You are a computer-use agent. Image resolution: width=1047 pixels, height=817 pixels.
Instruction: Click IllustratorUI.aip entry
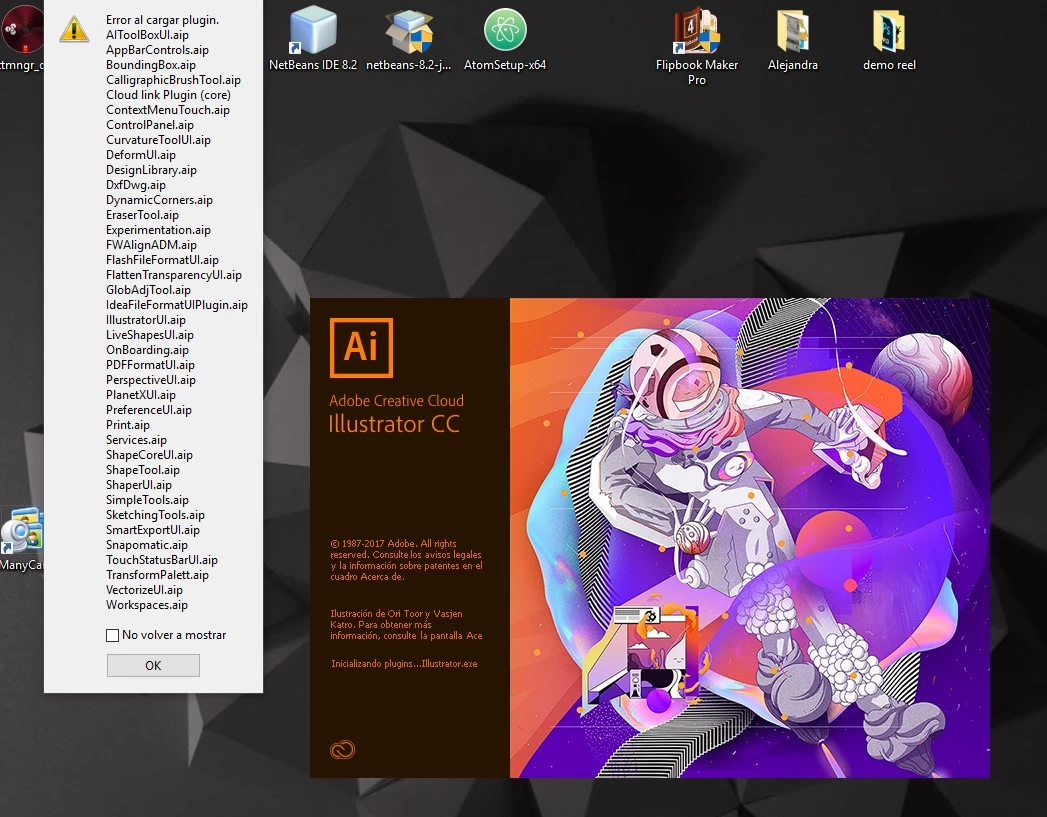click(x=146, y=320)
